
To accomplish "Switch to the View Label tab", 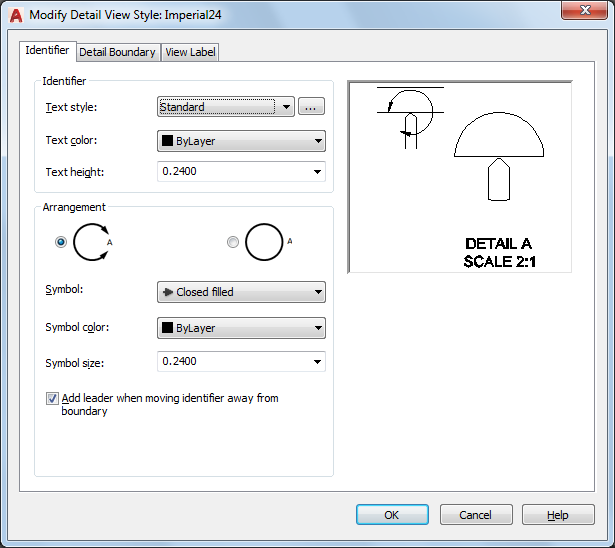I will [190, 52].
